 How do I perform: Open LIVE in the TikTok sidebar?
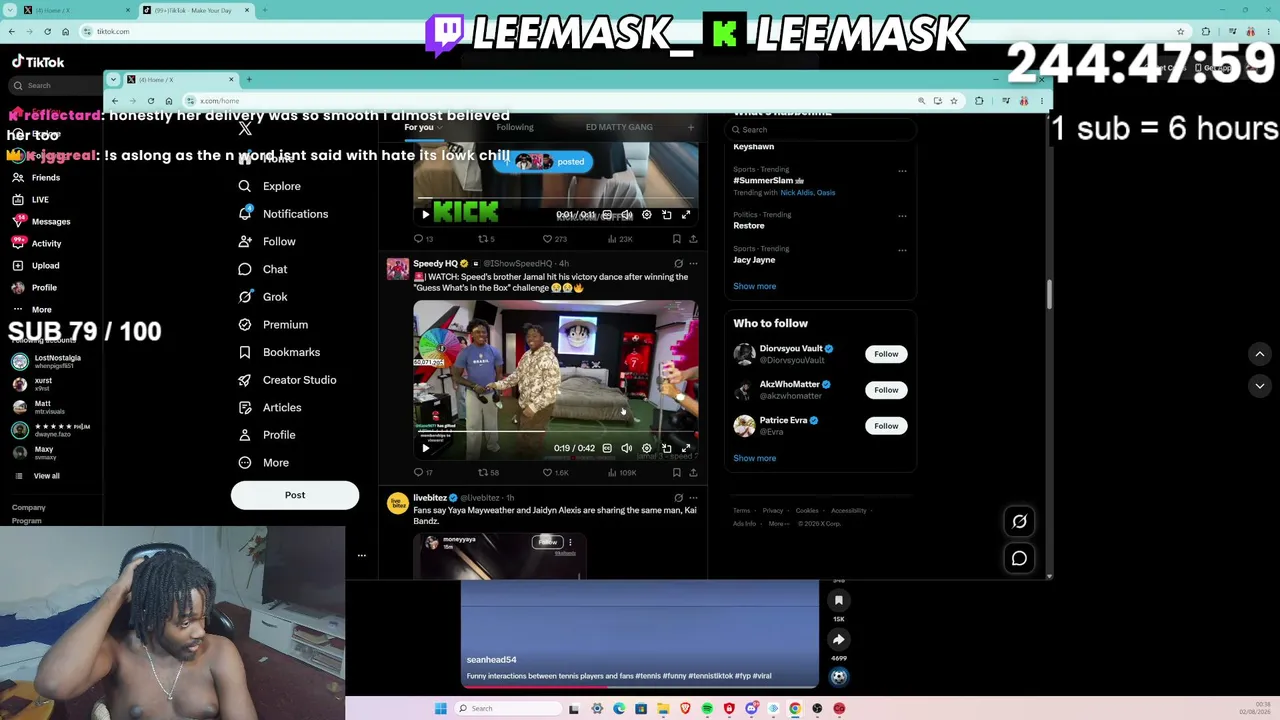point(30,200)
